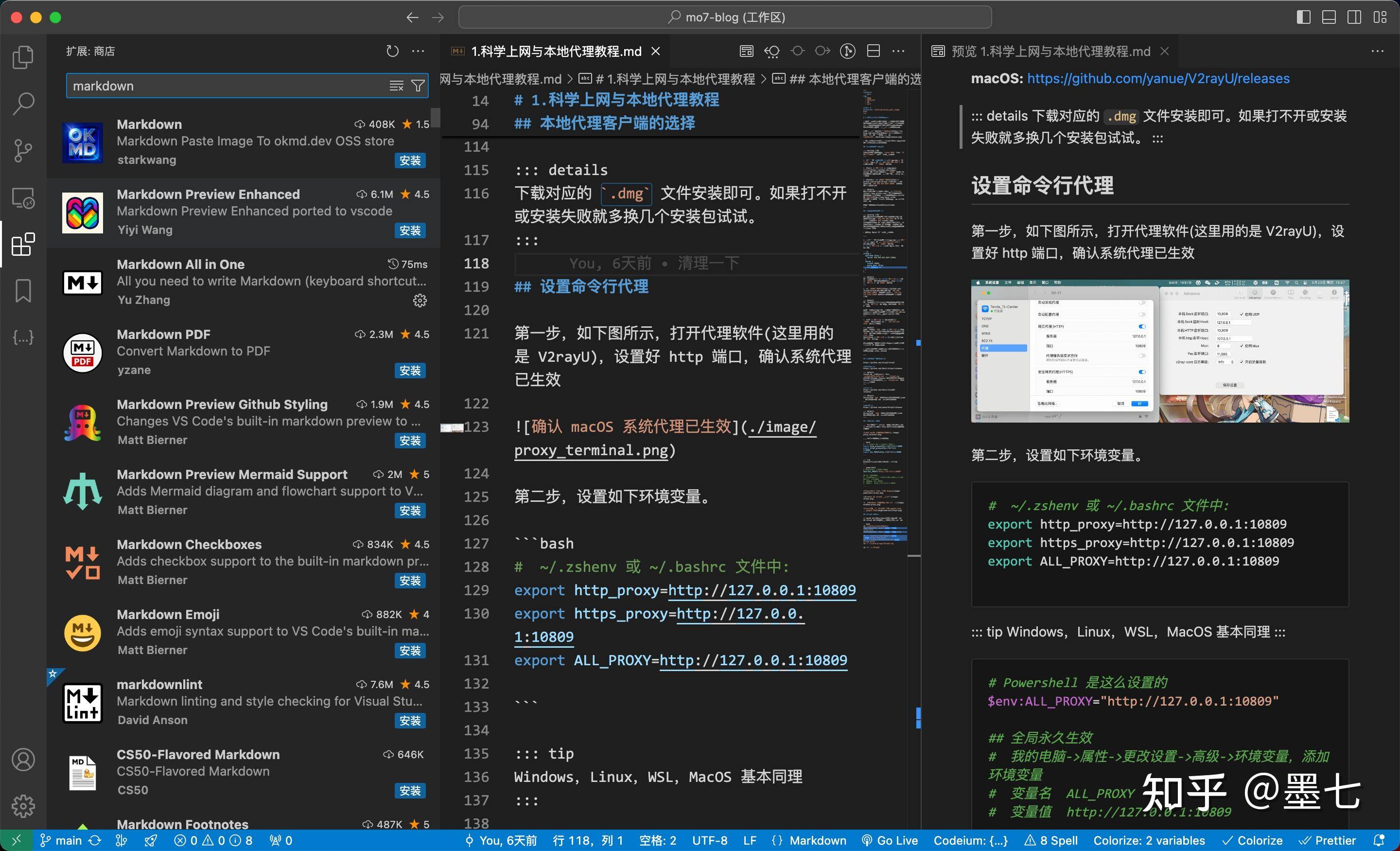Open the Bookmarks view
This screenshot has width=1400, height=851.
click(23, 291)
